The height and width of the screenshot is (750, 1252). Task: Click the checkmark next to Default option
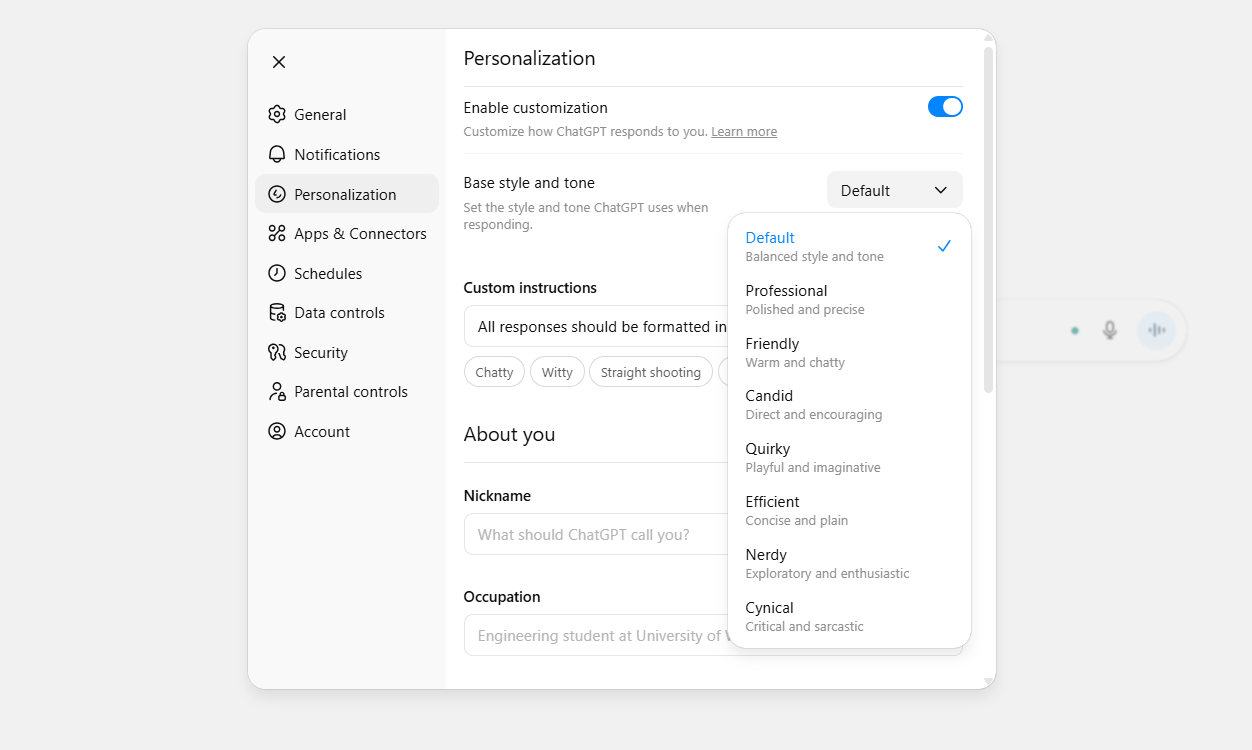tap(944, 246)
